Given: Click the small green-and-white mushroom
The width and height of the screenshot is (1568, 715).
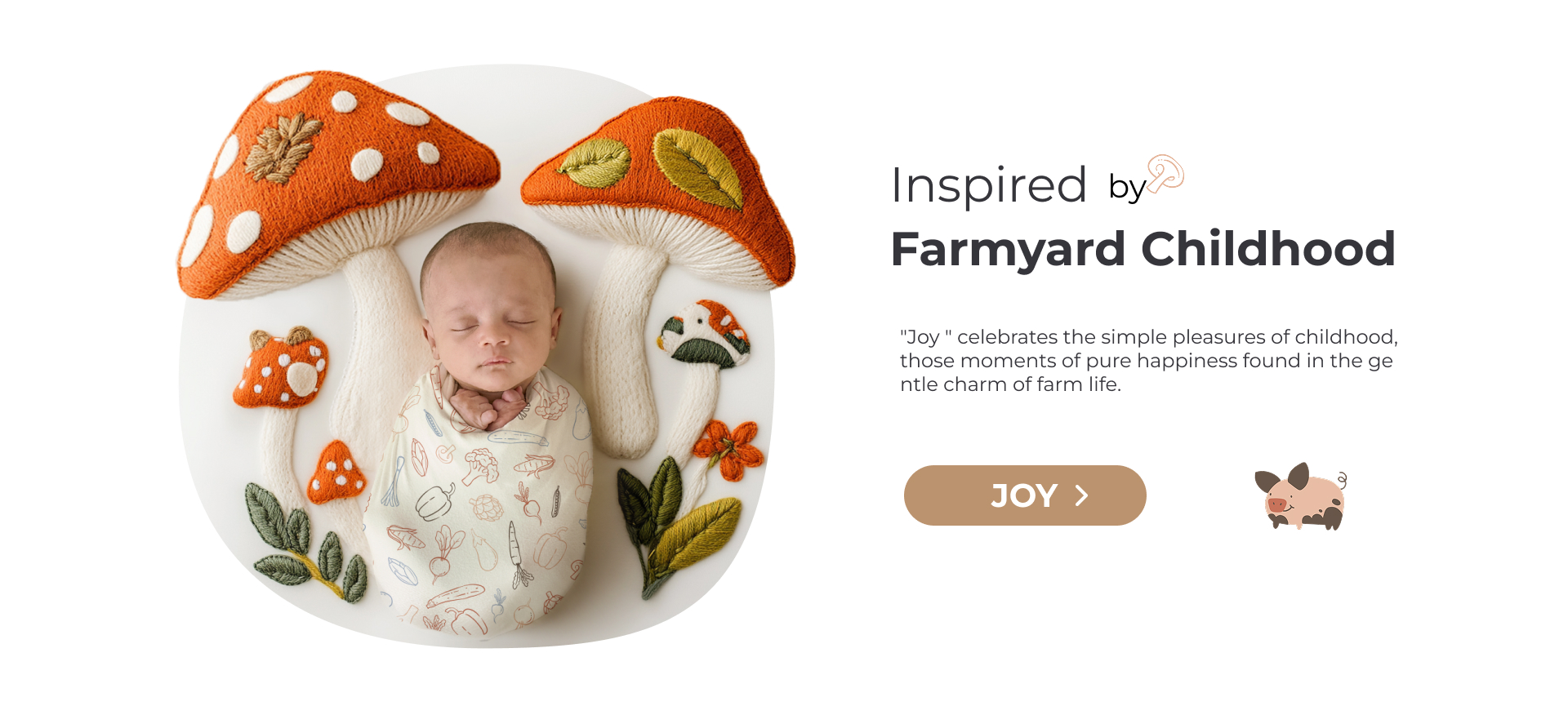Looking at the screenshot, I should (704, 333).
